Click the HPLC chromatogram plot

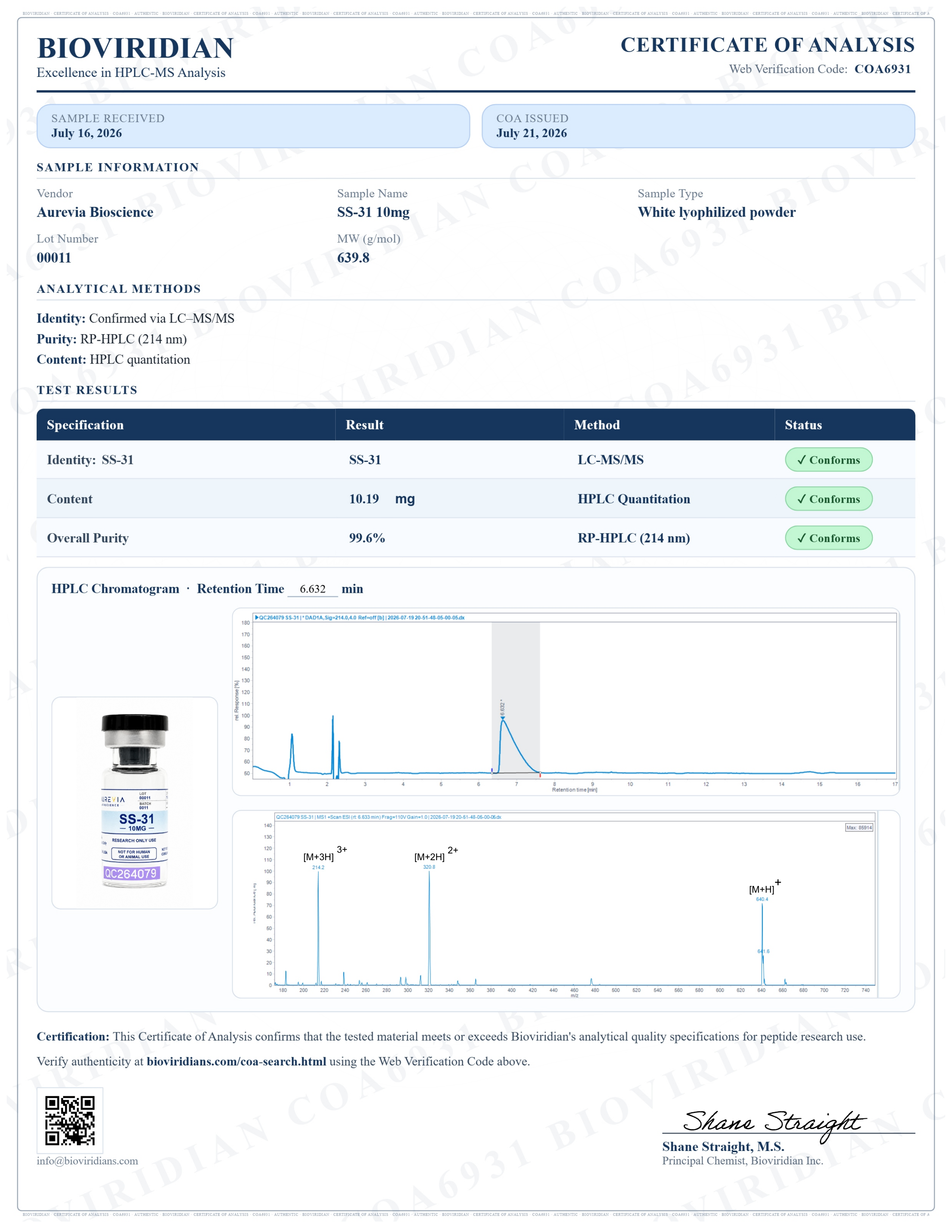point(566,702)
